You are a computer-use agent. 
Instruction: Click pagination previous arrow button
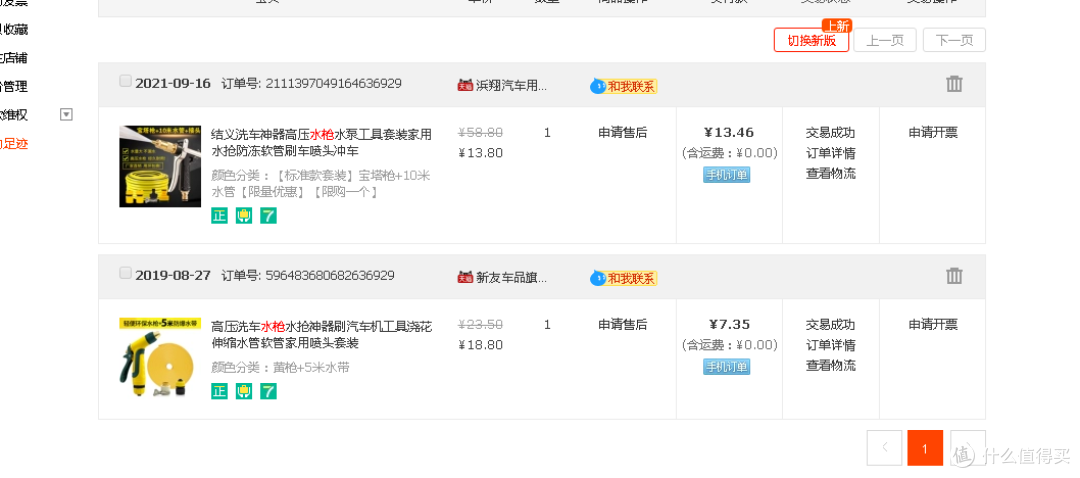[884, 448]
